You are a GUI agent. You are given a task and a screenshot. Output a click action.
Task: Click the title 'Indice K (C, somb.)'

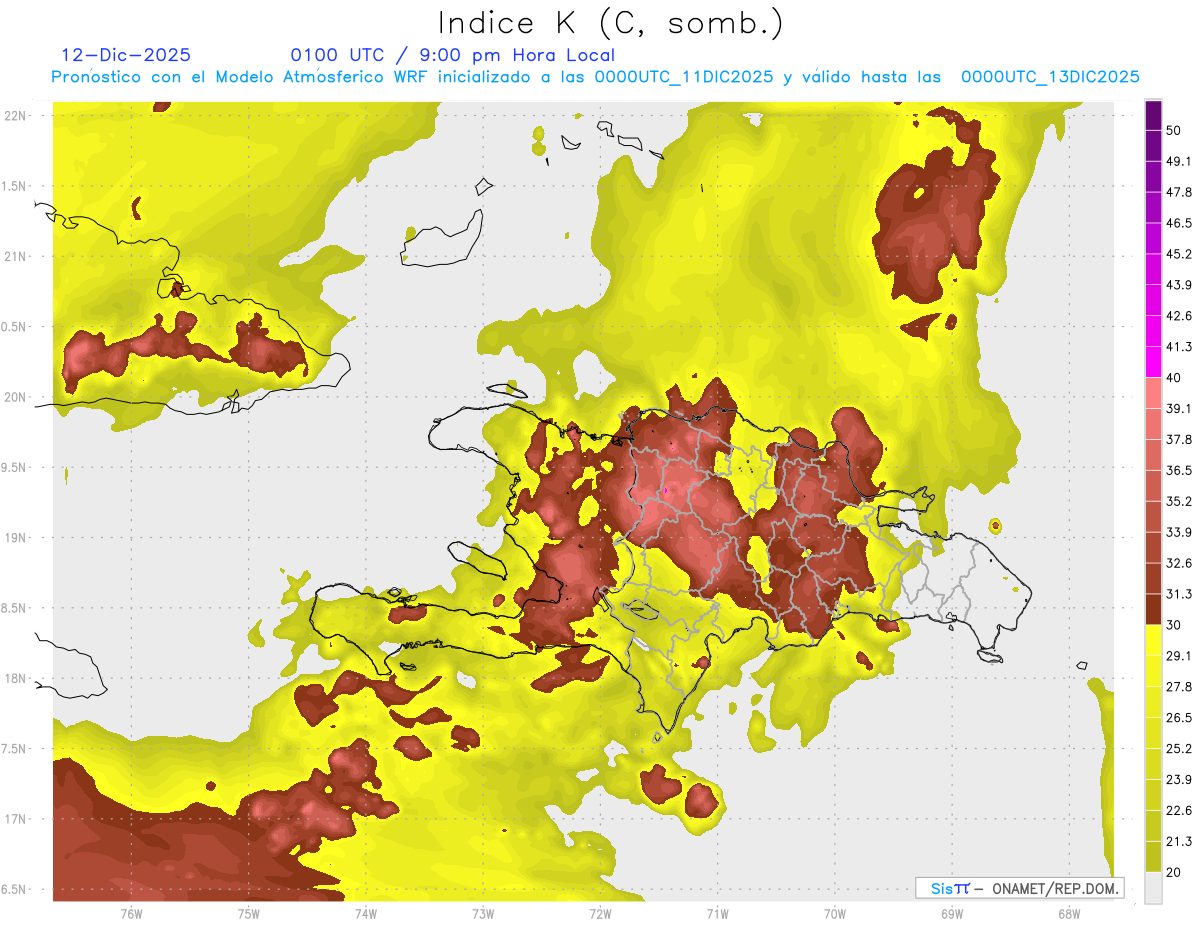coord(611,23)
